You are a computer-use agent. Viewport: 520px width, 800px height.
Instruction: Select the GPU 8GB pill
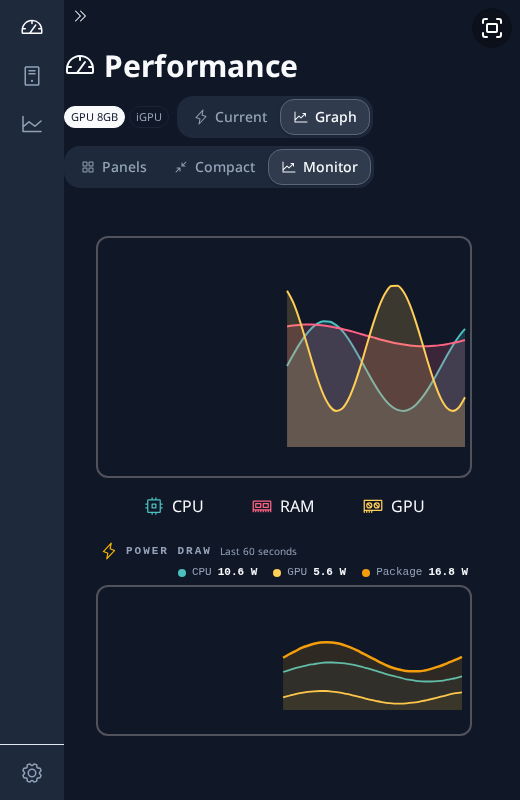tap(94, 117)
